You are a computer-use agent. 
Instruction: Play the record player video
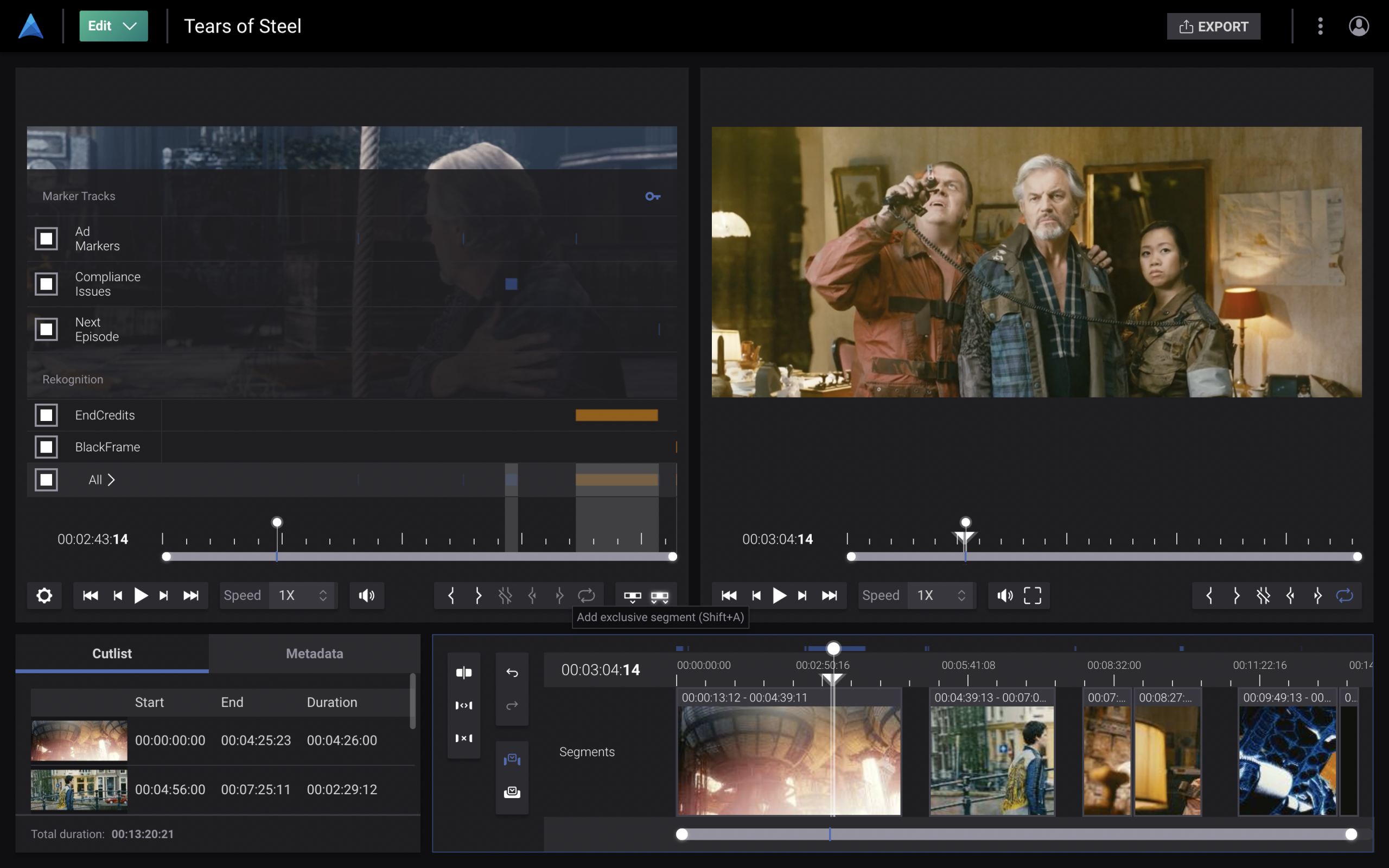(x=780, y=595)
